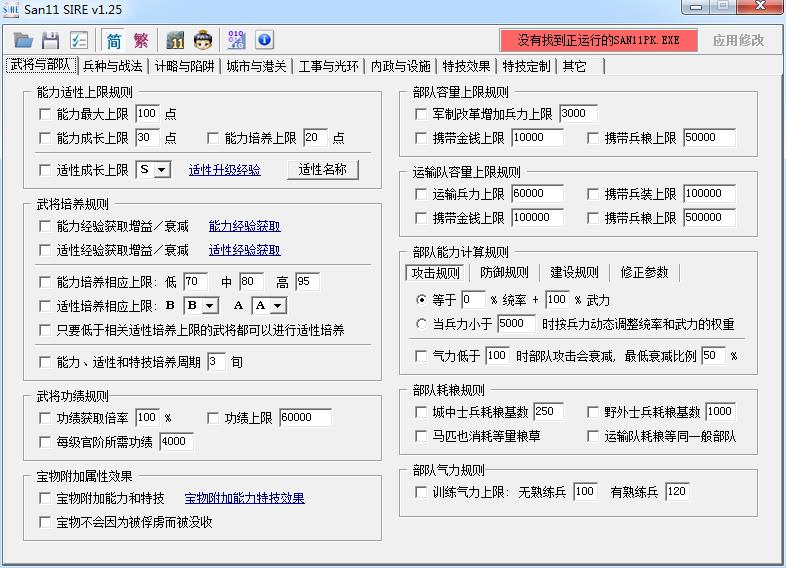786x568 pixels.
Task: Open the 能力经验获取 link
Action: coord(245,226)
